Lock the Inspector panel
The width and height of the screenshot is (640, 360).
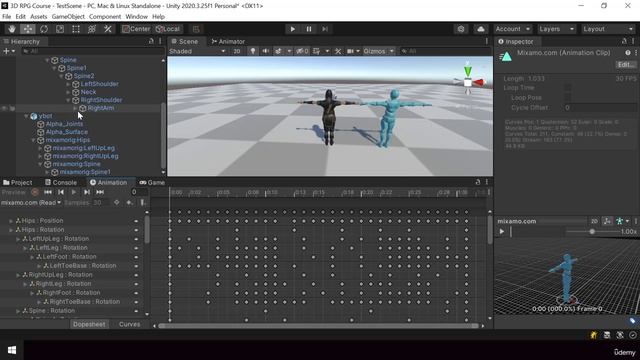[x=624, y=41]
